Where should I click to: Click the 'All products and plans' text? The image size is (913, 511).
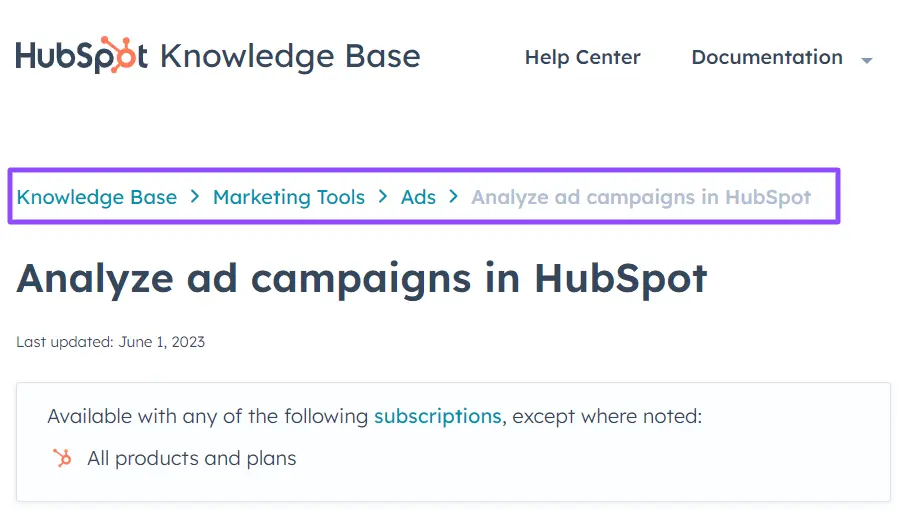coord(192,459)
